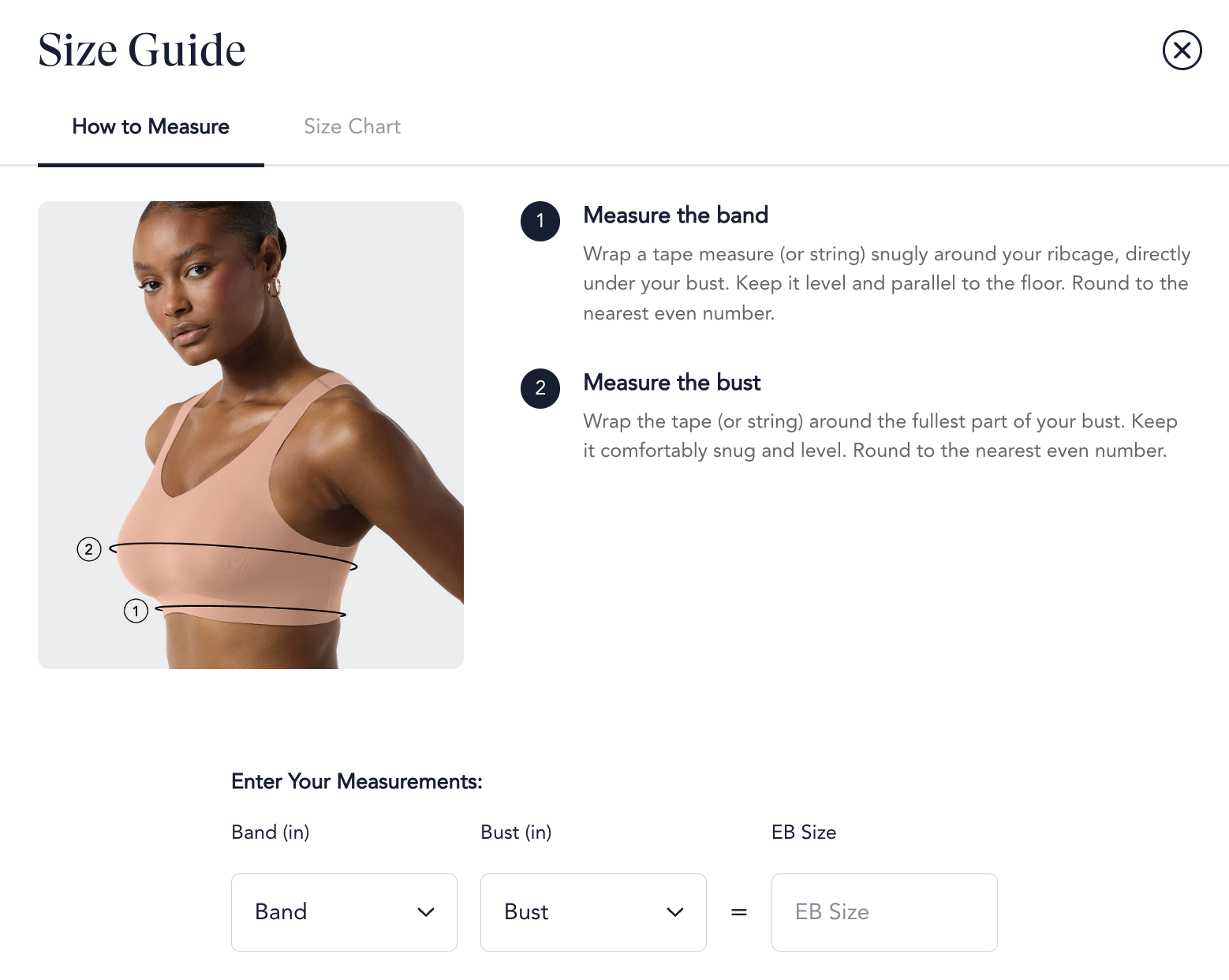Switch to the Size Chart tab
This screenshot has width=1229, height=980.
[353, 126]
